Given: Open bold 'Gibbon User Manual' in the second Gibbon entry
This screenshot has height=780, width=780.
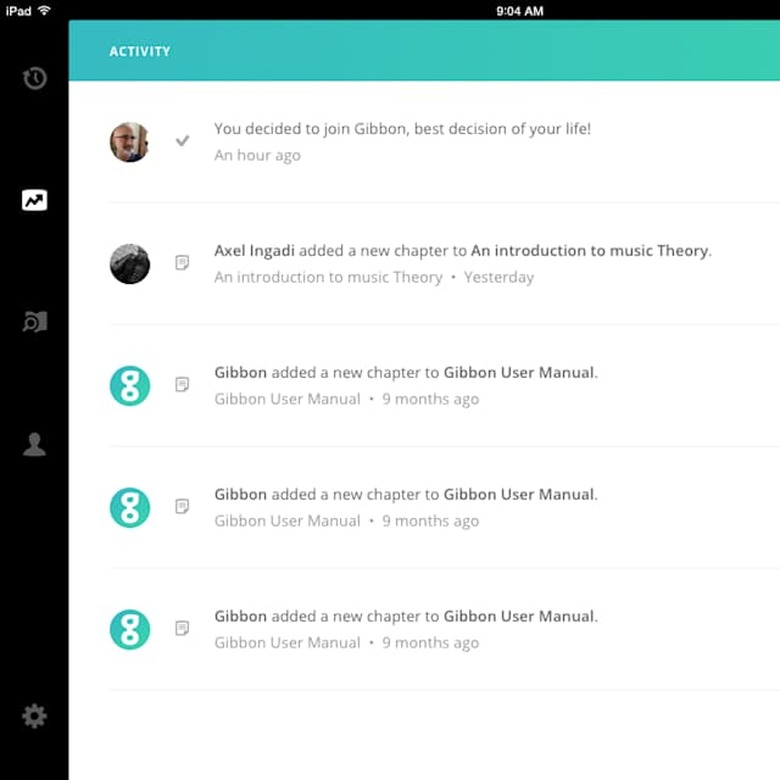Looking at the screenshot, I should coord(519,494).
